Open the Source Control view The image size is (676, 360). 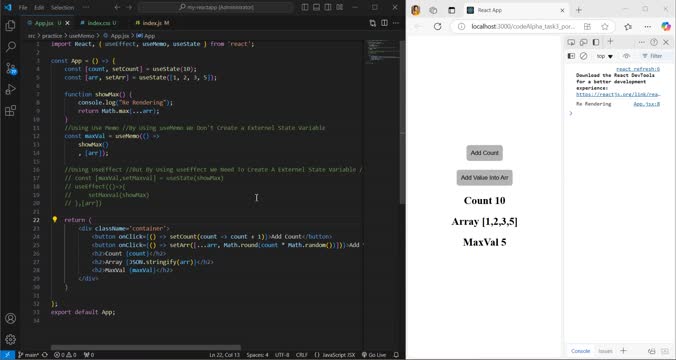click(10, 68)
